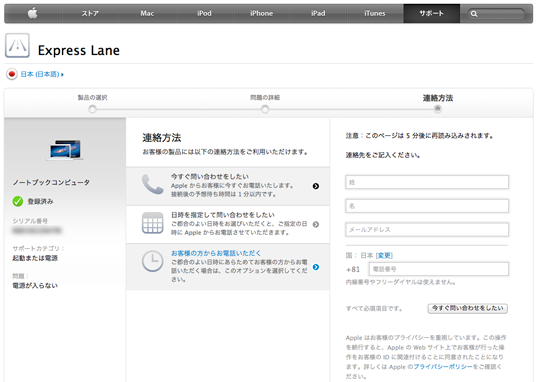Click the 変更 country link
The image size is (540, 382).
(x=384, y=255)
